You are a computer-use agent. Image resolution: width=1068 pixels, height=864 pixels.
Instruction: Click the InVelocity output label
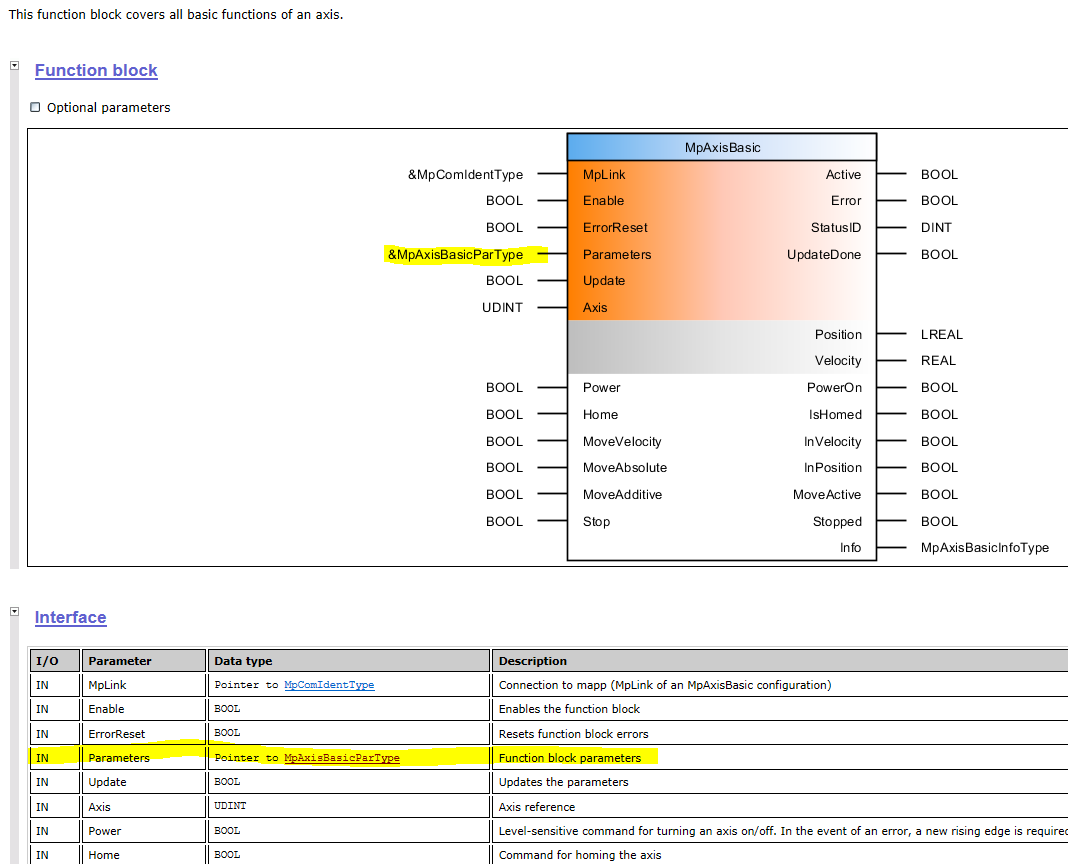(x=832, y=442)
